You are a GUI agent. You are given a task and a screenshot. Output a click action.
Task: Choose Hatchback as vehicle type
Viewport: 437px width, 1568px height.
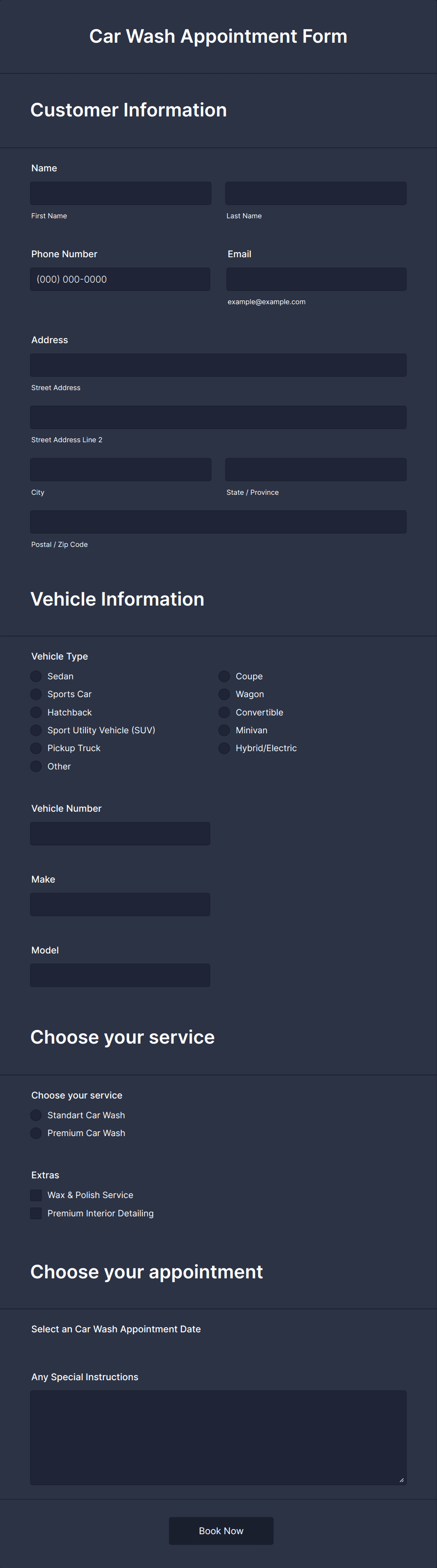click(36, 712)
